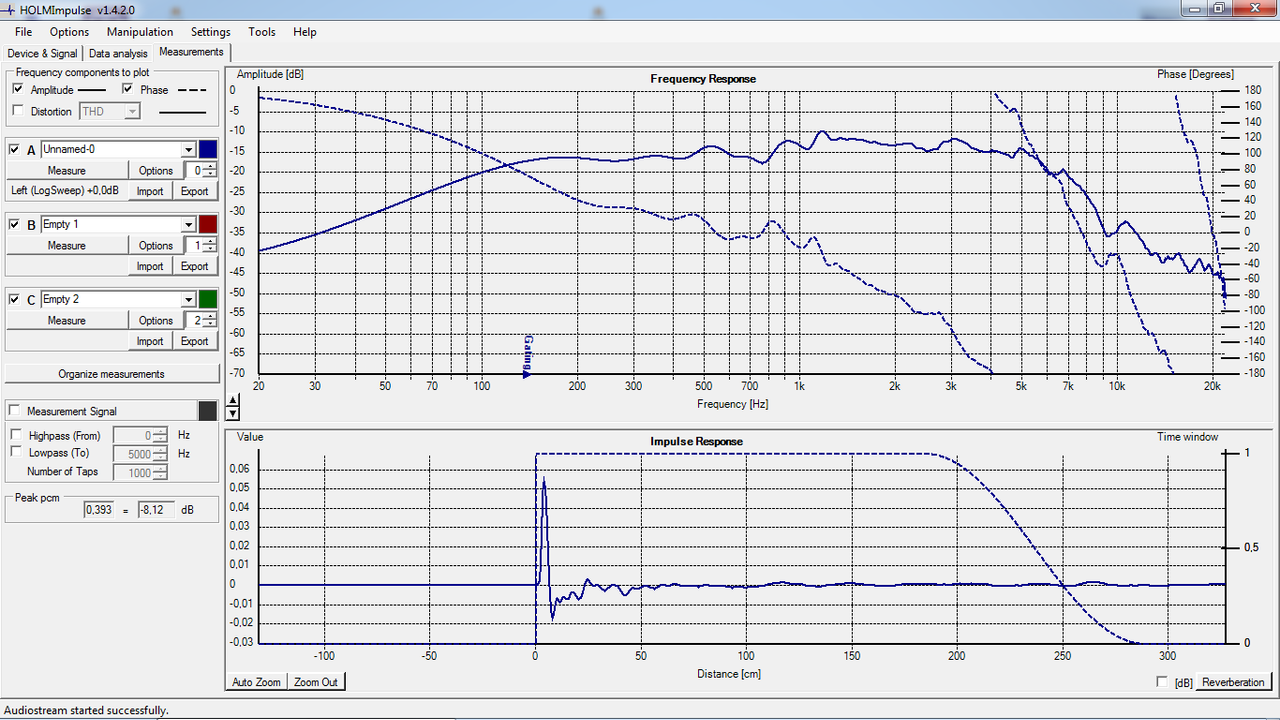Open the Empty 2 measurement name dropdown
The image size is (1280, 720).
(188, 299)
